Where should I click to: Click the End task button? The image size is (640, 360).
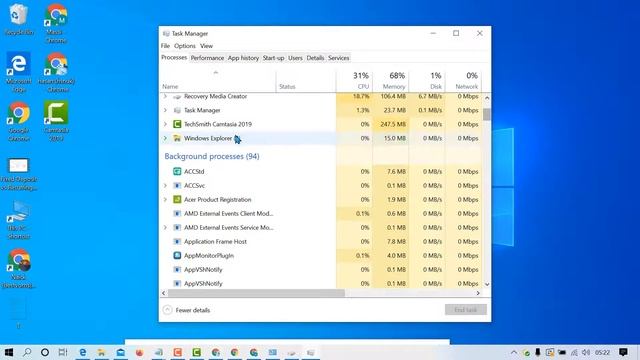pyautogui.click(x=466, y=310)
